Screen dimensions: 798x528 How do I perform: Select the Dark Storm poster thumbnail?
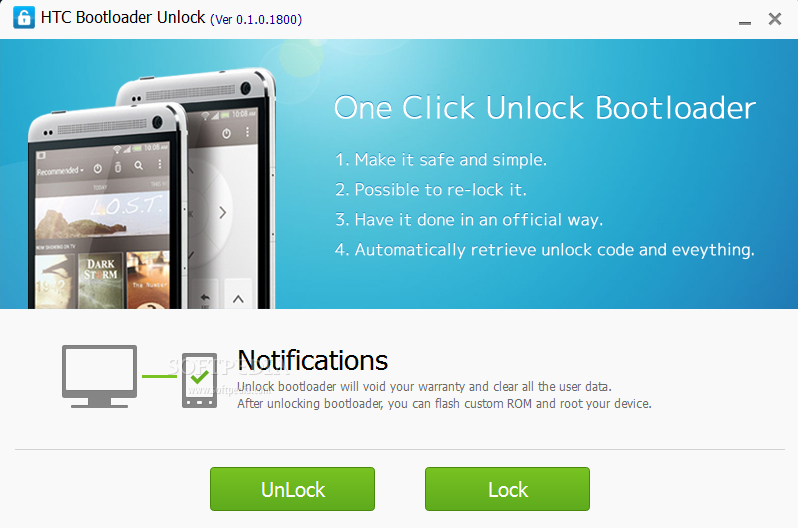[101, 281]
